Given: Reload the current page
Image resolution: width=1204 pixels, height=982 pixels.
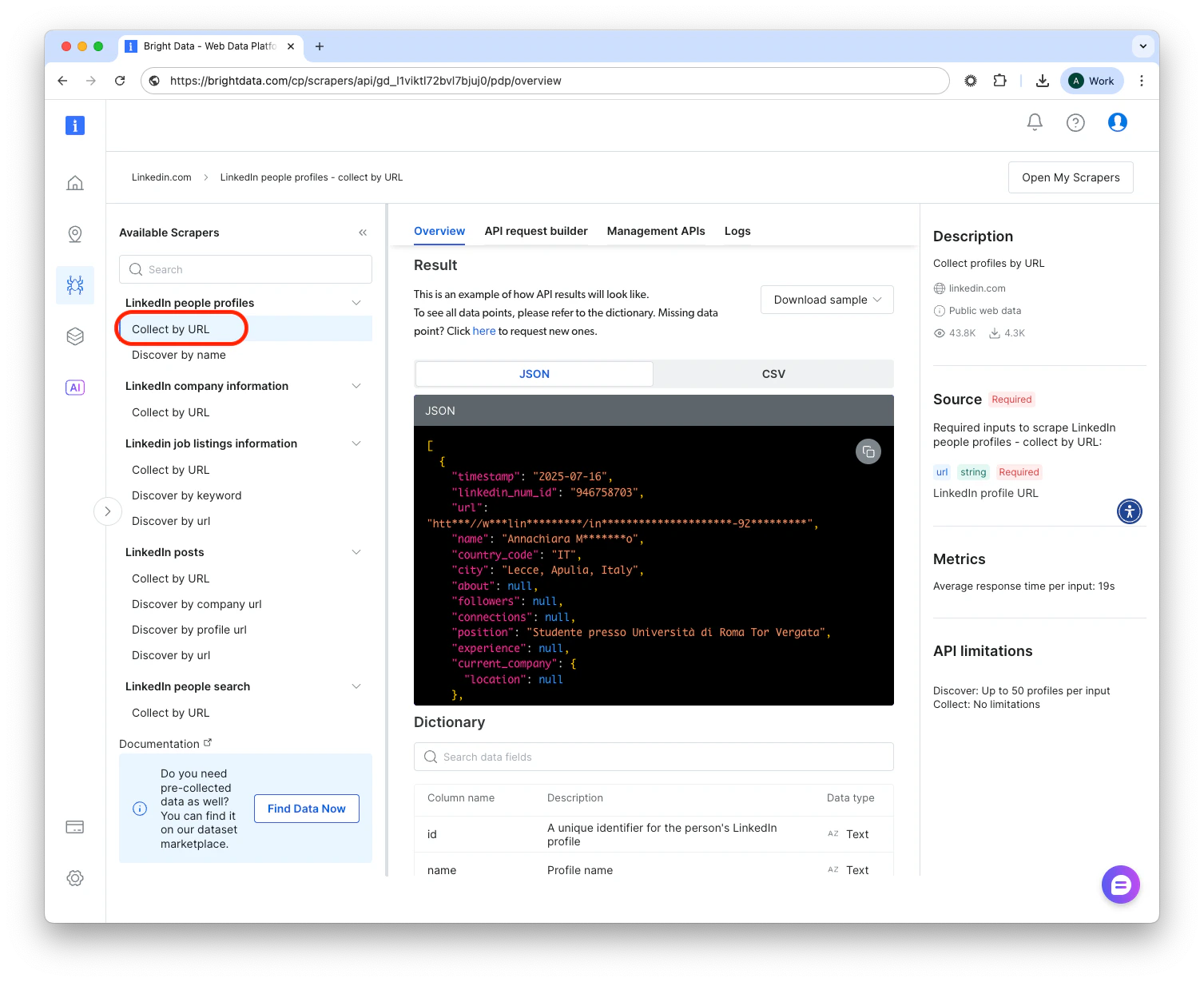Looking at the screenshot, I should pos(120,81).
